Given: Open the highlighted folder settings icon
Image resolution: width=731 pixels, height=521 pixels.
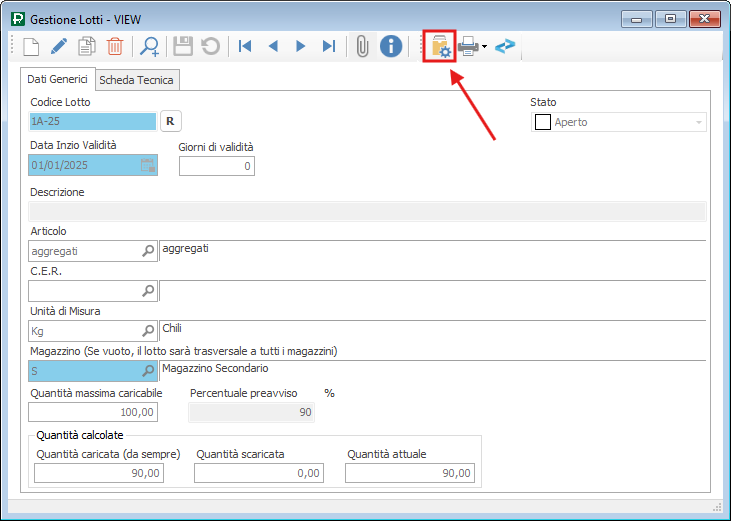Looking at the screenshot, I should pos(440,46).
